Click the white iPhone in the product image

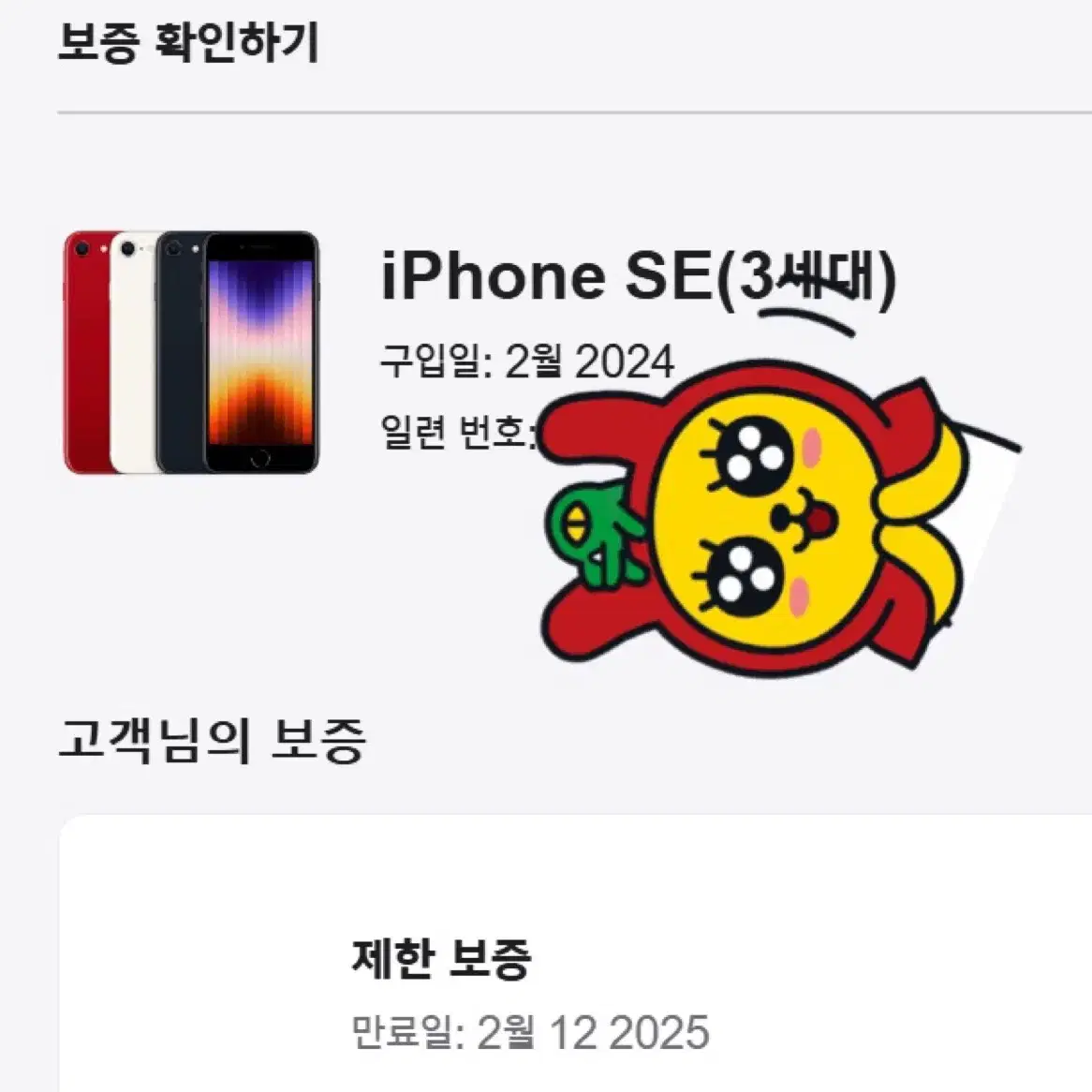[134, 352]
